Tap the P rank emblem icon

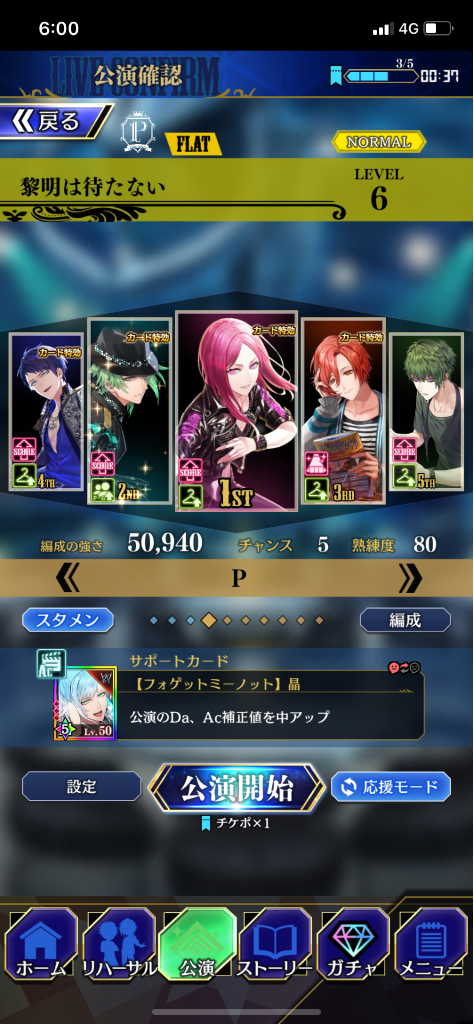pyautogui.click(x=138, y=134)
